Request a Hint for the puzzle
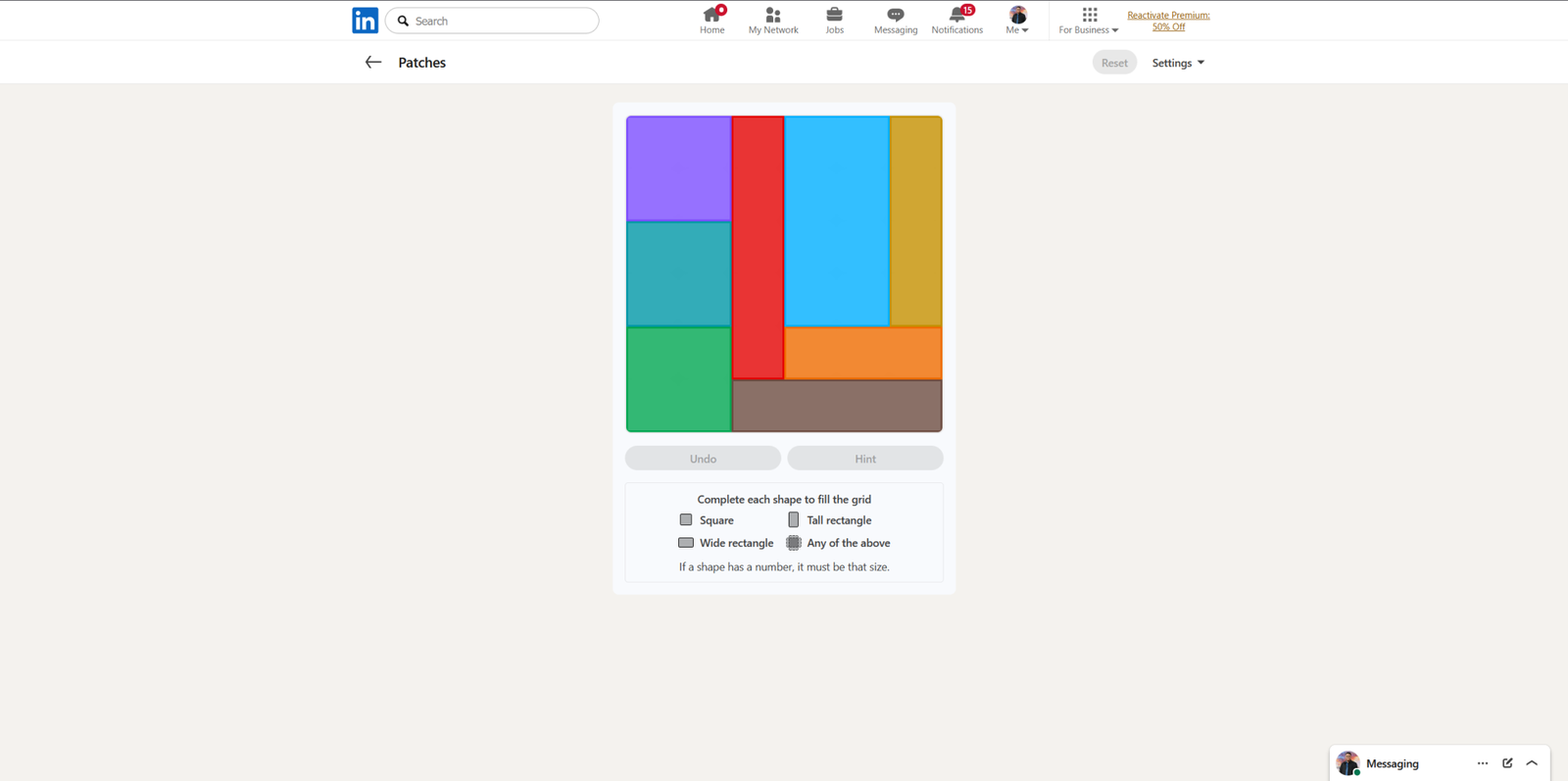Viewport: 1568px width, 781px height. point(864,459)
